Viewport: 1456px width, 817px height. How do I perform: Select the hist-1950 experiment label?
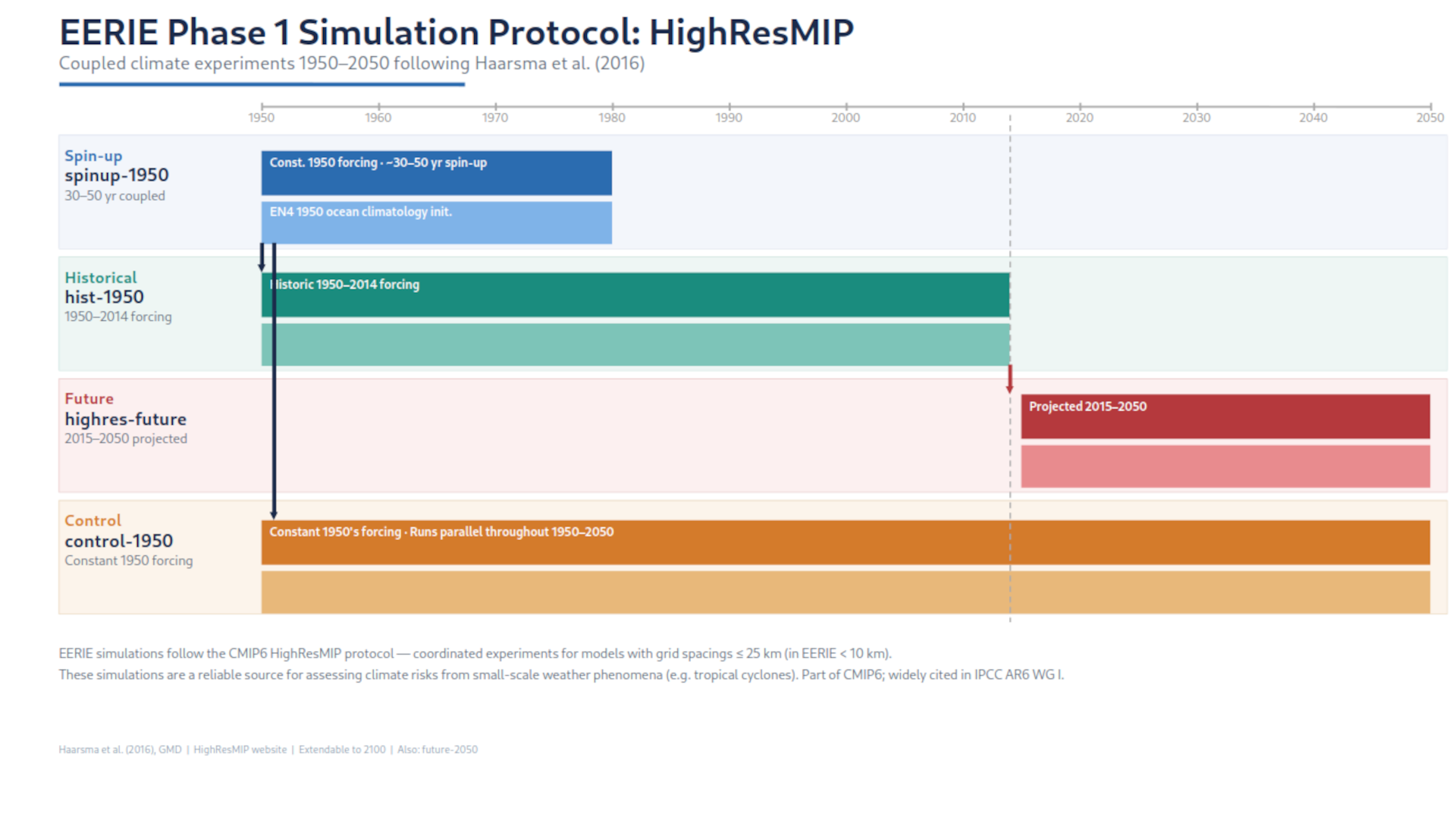click(104, 297)
